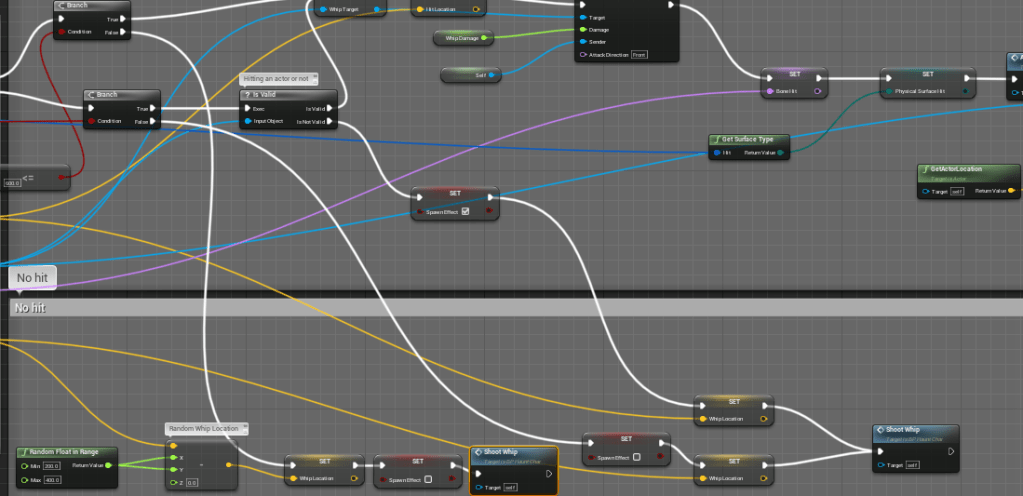Click the Whip Damage variable output pin
The image size is (1023, 496).
[484, 38]
